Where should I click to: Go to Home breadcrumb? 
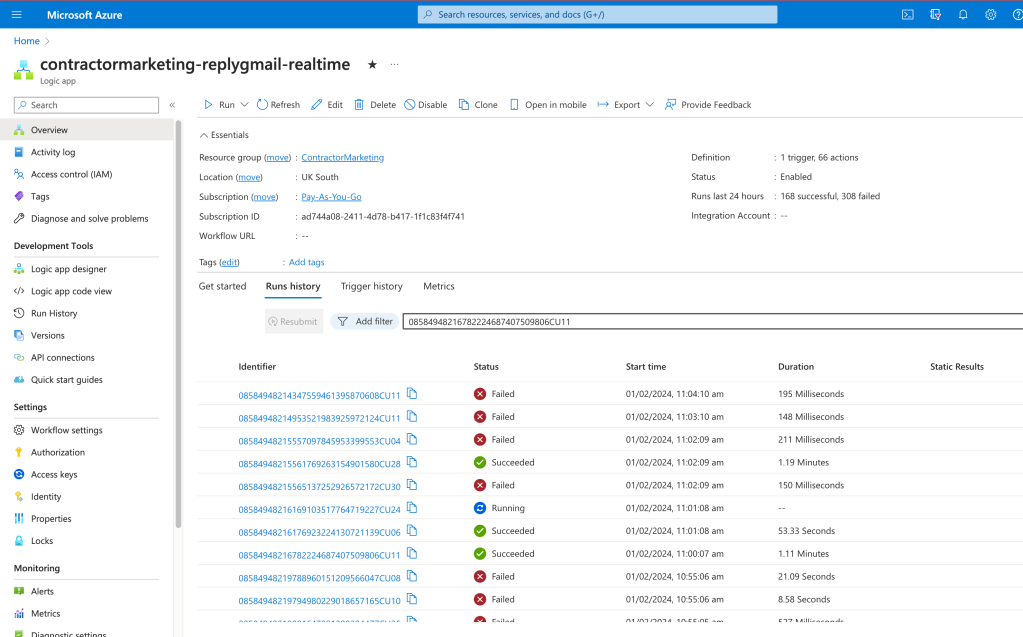click(x=27, y=40)
